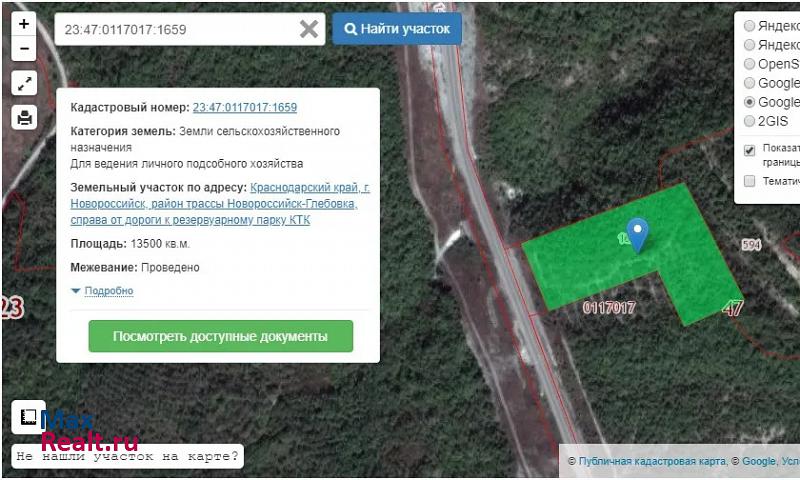Click Посмотреть доступные документы button
Image resolution: width=800 pixels, height=480 pixels.
pos(220,337)
